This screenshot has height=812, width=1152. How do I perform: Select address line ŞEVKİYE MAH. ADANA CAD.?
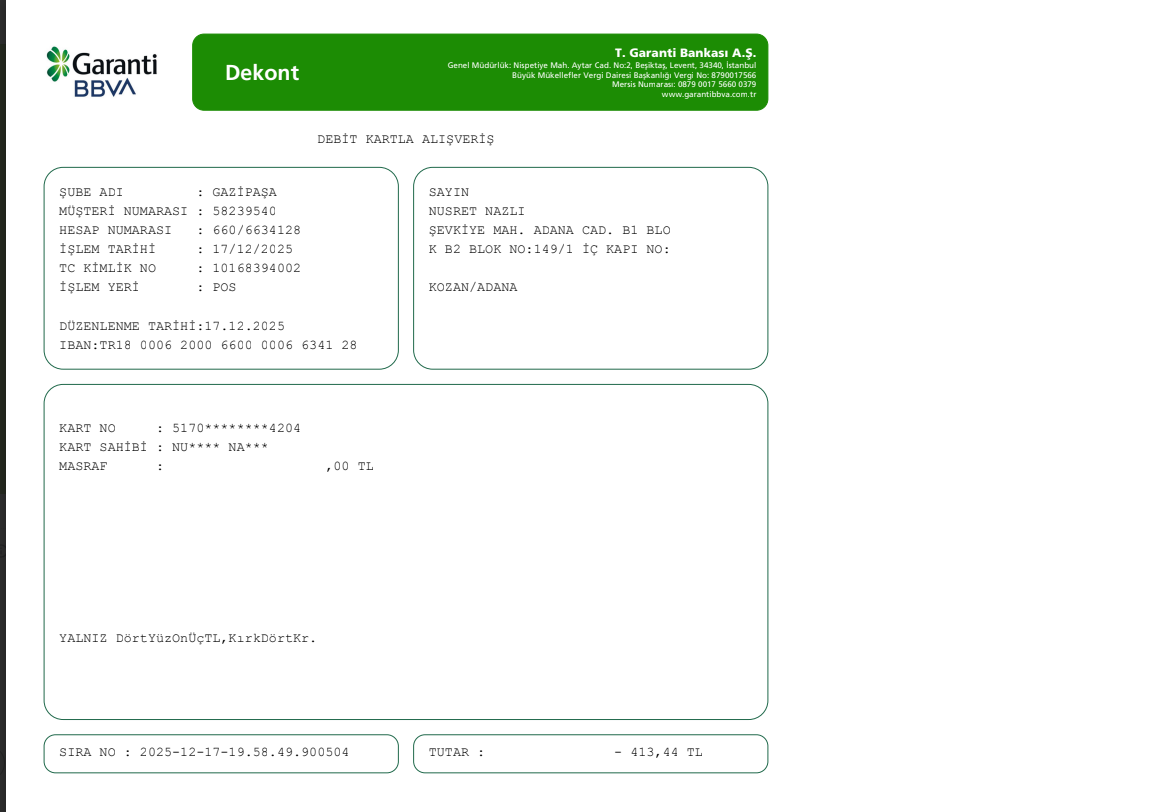550,231
